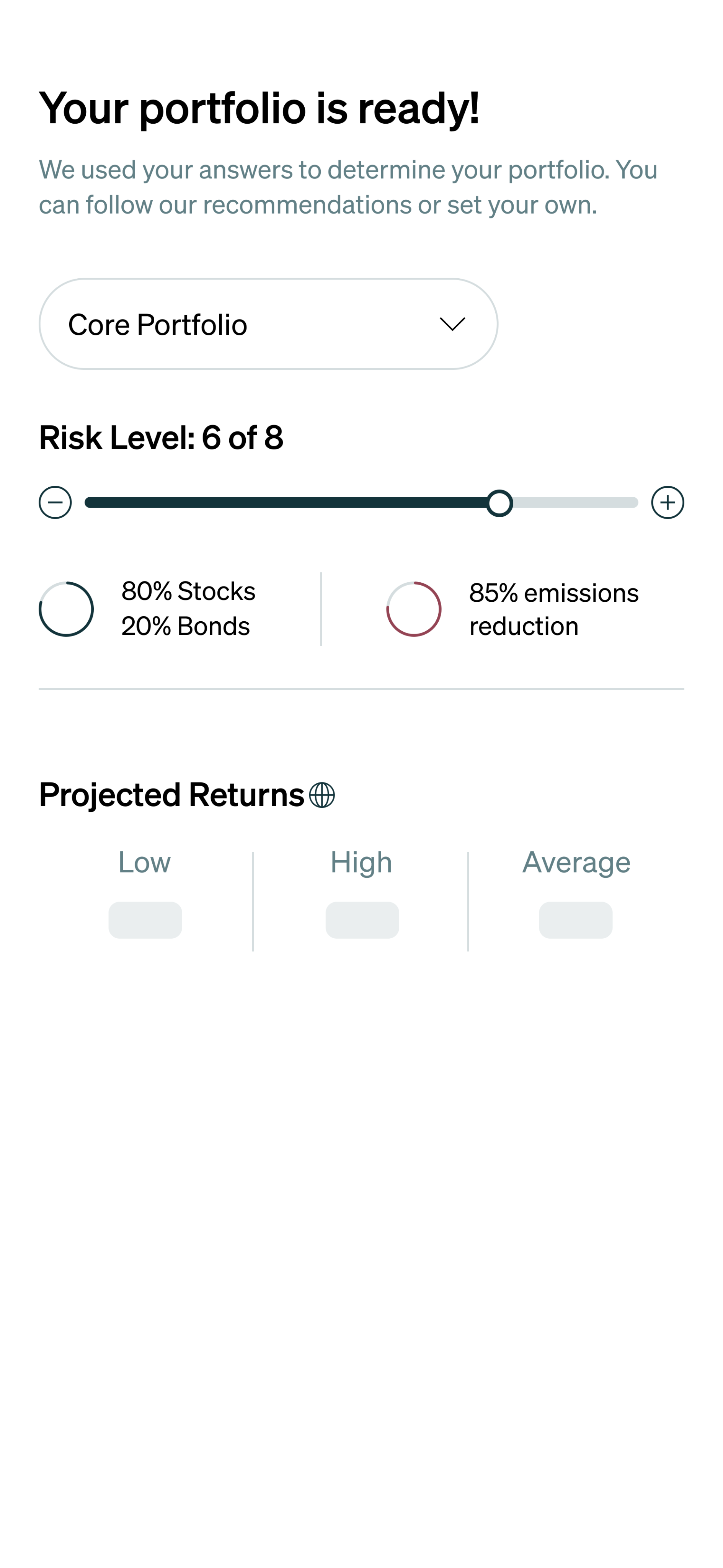Click the dark filled part of risk slider
This screenshot has height=1568, width=723.
(x=286, y=502)
